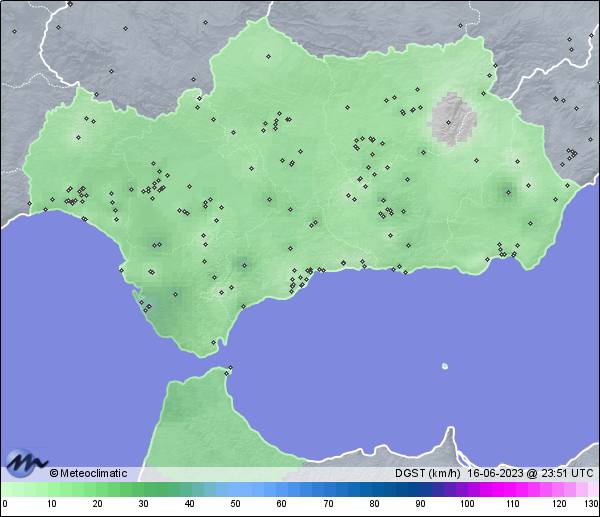Click the Meteoclimatic wave logo icon
The height and width of the screenshot is (517, 600).
coord(24,462)
